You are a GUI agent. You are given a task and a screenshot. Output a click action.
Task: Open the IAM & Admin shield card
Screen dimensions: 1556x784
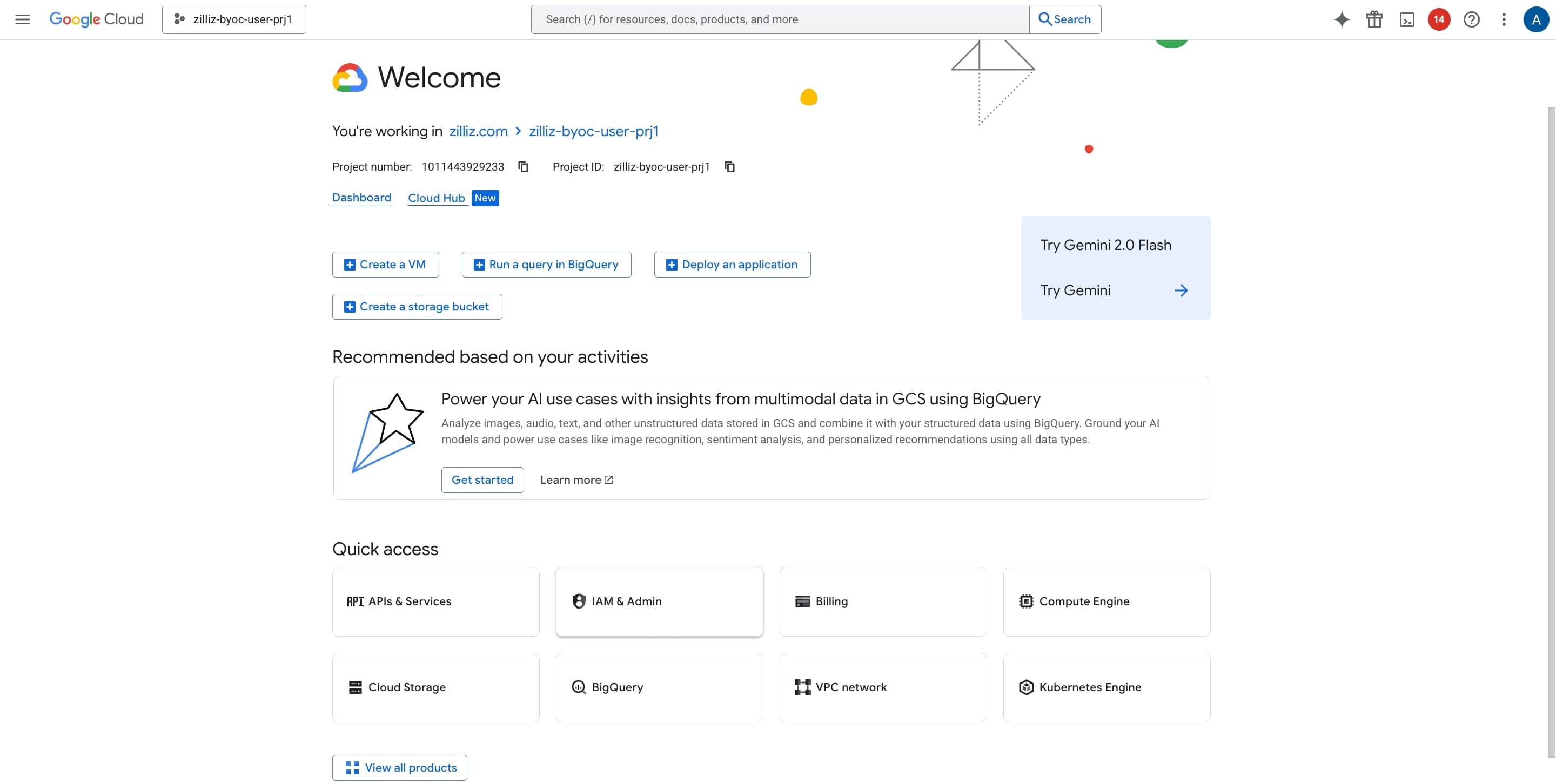659,601
